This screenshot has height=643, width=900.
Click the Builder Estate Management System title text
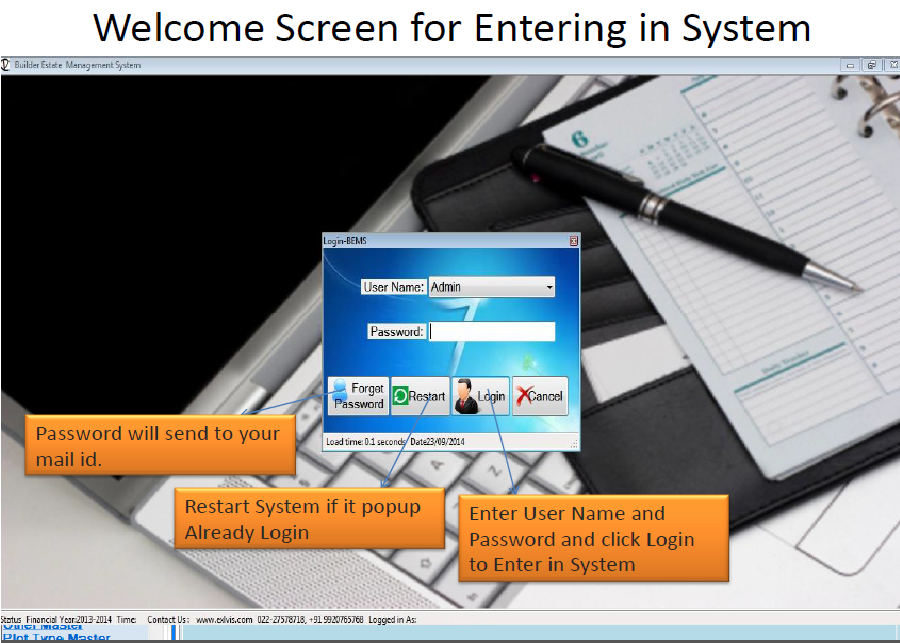[x=77, y=65]
